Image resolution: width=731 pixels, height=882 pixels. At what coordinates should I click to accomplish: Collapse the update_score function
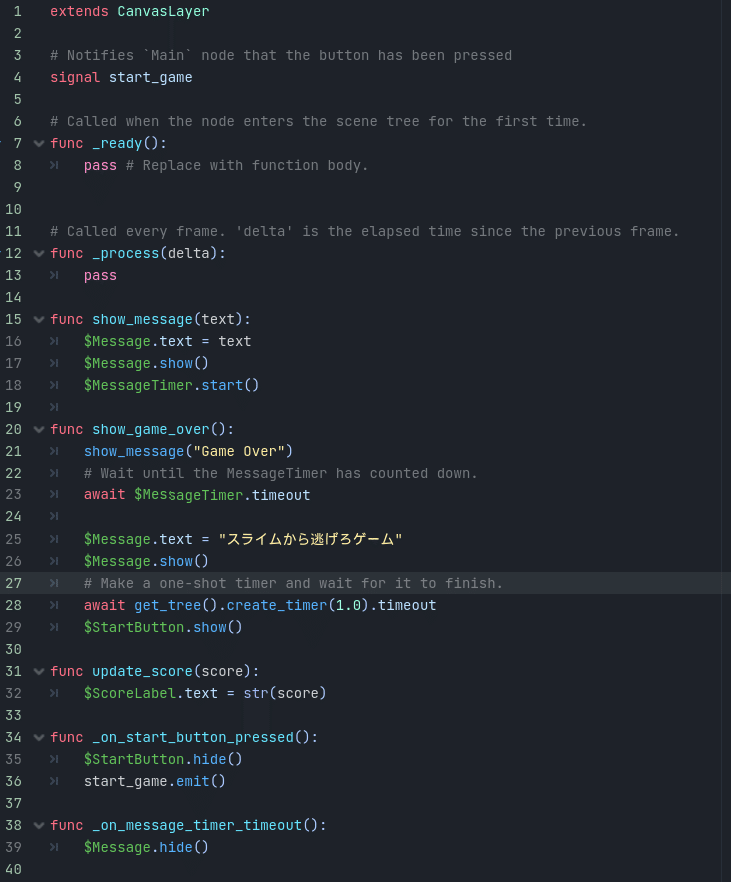pyautogui.click(x=39, y=671)
